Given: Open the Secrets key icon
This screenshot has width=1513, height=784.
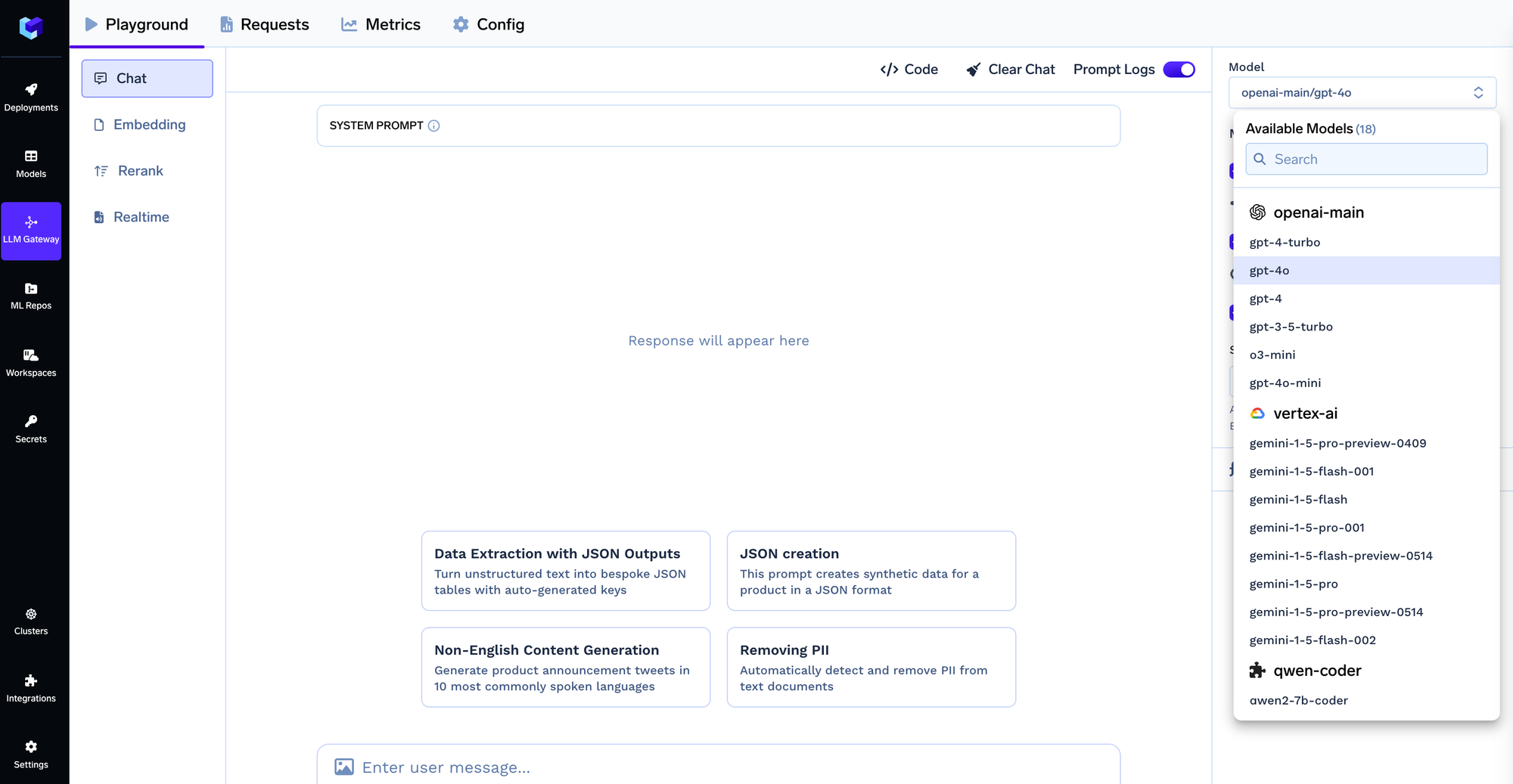Looking at the screenshot, I should click(x=31, y=422).
